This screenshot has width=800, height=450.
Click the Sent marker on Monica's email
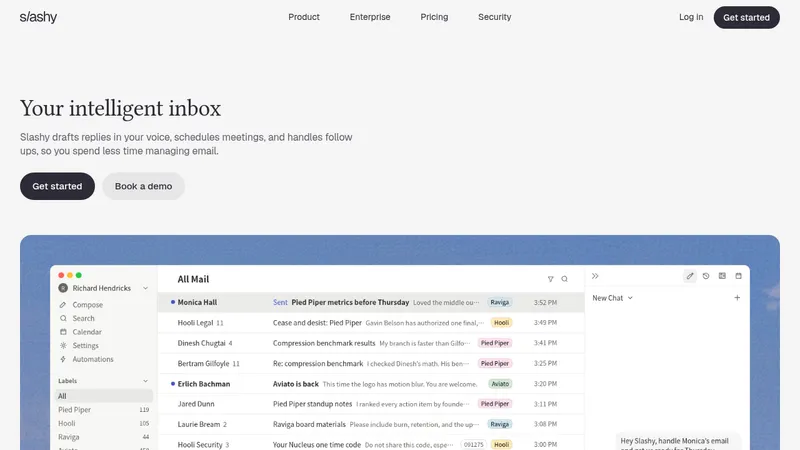point(280,303)
